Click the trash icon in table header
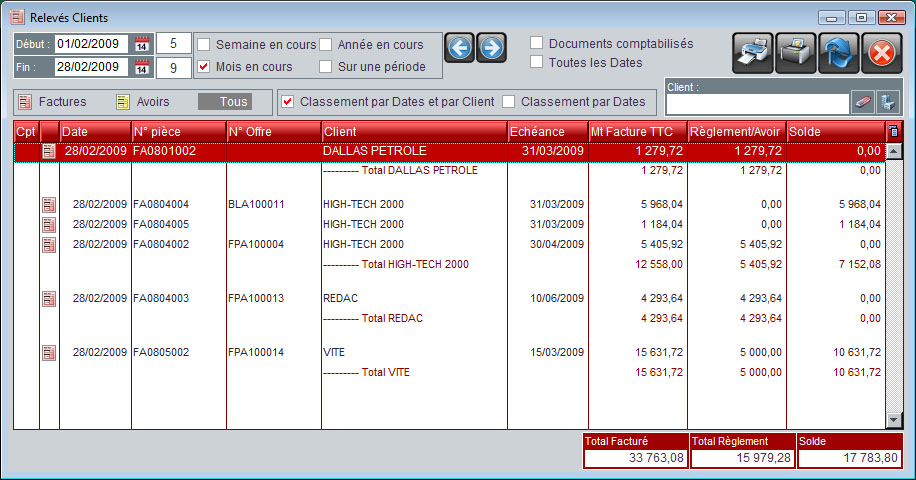This screenshot has height=480, width=916. click(x=893, y=131)
